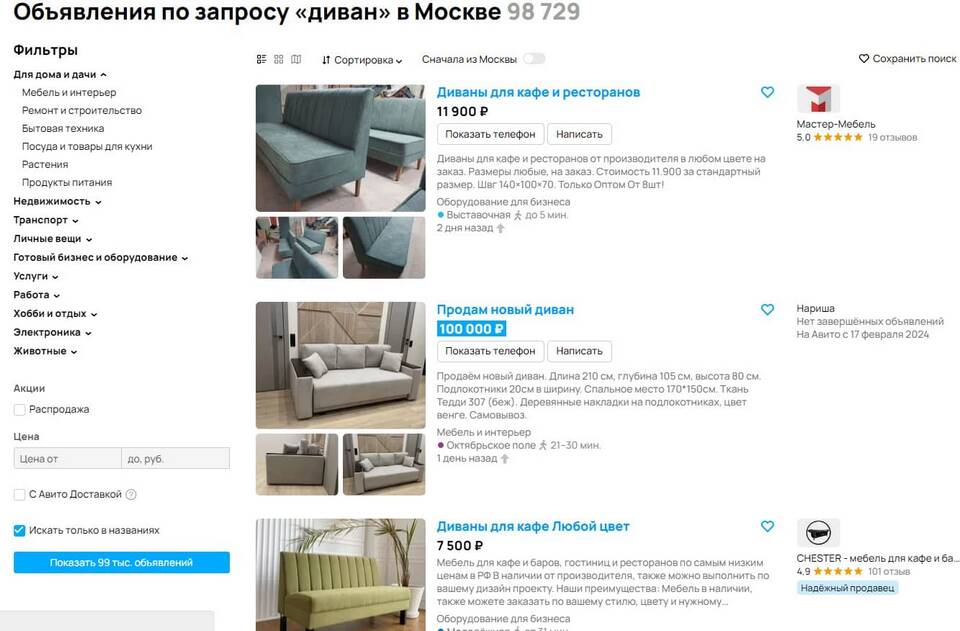Select 'Бытовая техника' subcategory
Viewport: 960px width, 631px height.
[x=62, y=129]
